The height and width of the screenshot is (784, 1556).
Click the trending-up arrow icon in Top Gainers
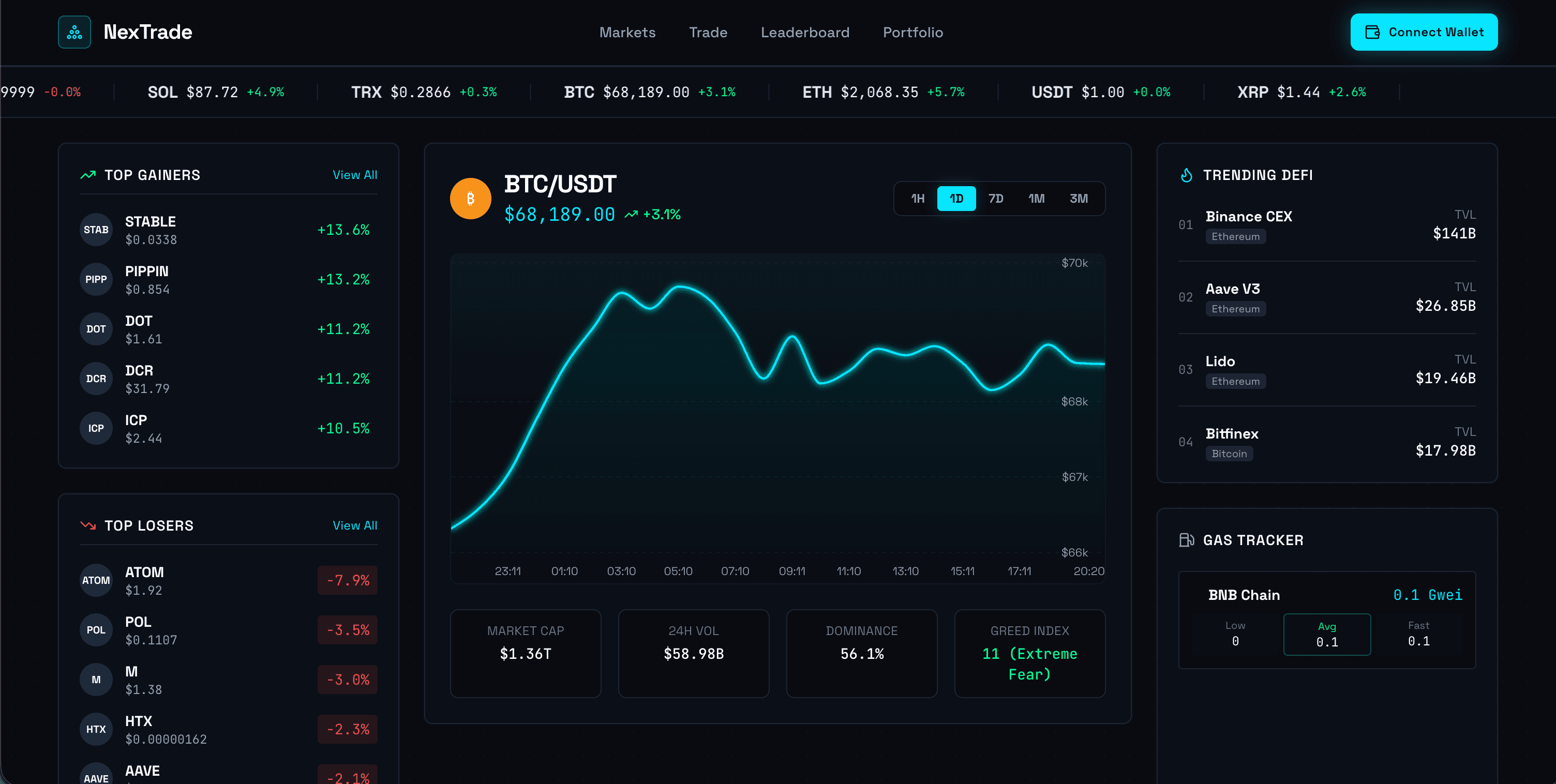[x=88, y=174]
